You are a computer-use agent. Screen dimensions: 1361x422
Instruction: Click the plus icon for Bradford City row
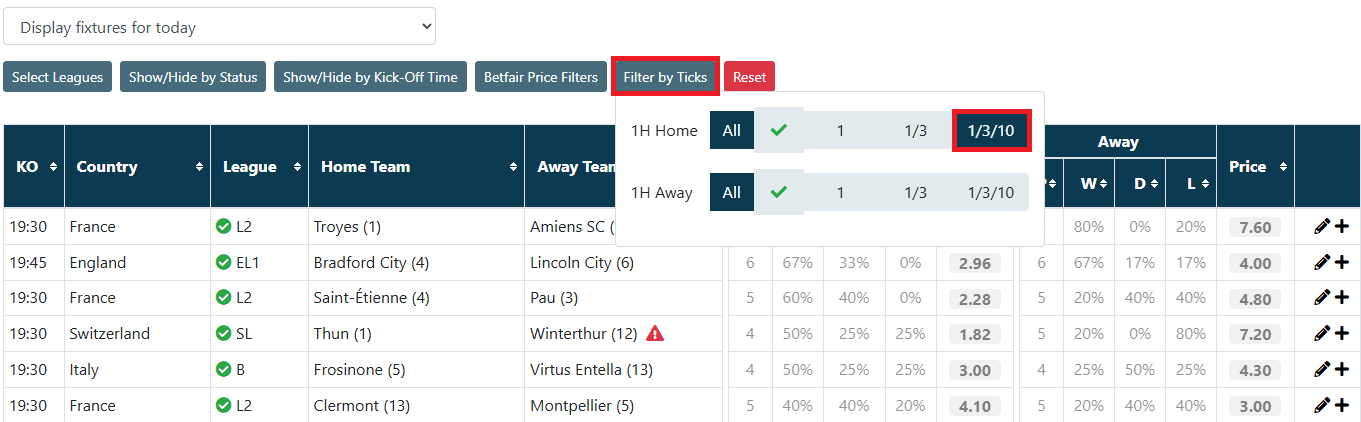point(1341,263)
